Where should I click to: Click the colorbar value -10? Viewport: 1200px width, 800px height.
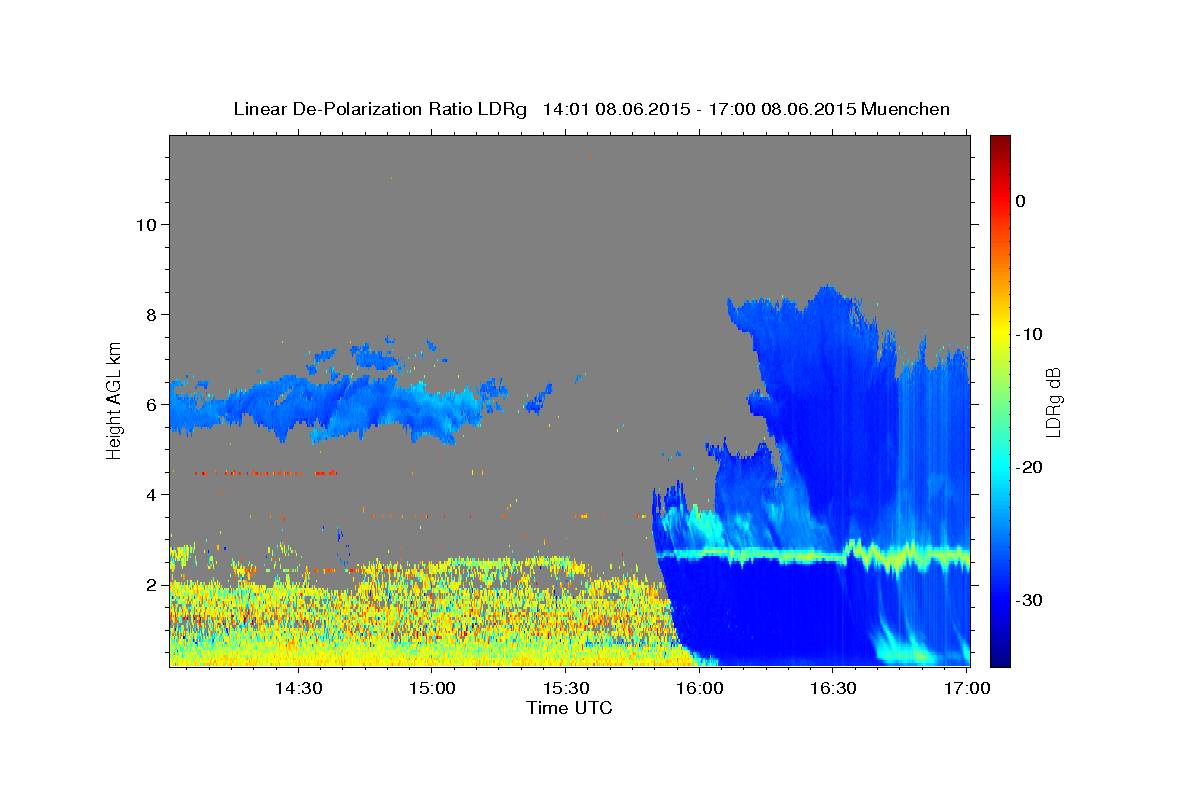click(x=1027, y=334)
